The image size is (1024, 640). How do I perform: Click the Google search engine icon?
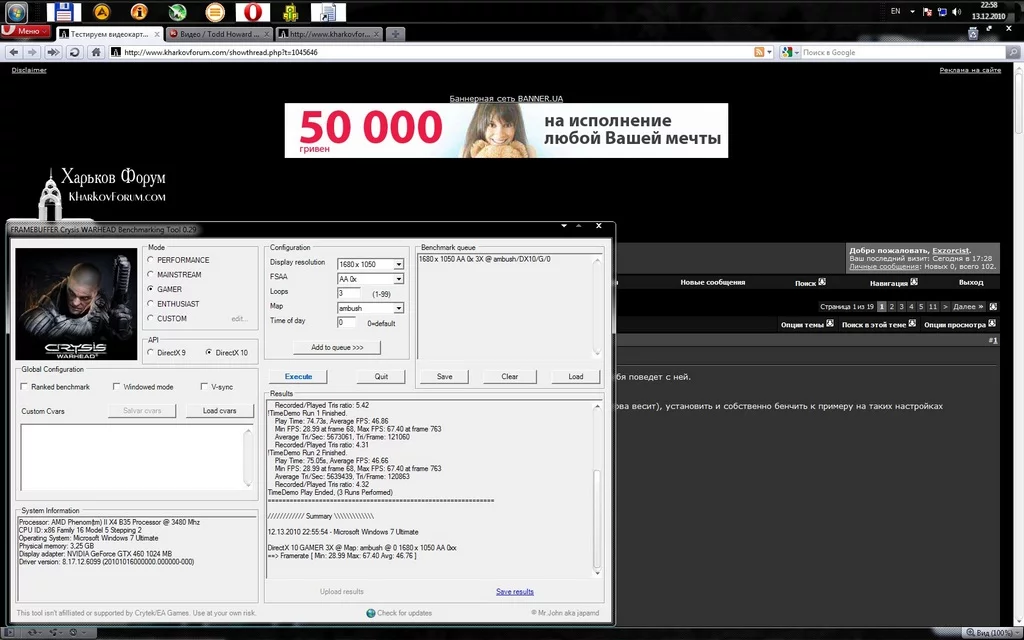[x=787, y=52]
